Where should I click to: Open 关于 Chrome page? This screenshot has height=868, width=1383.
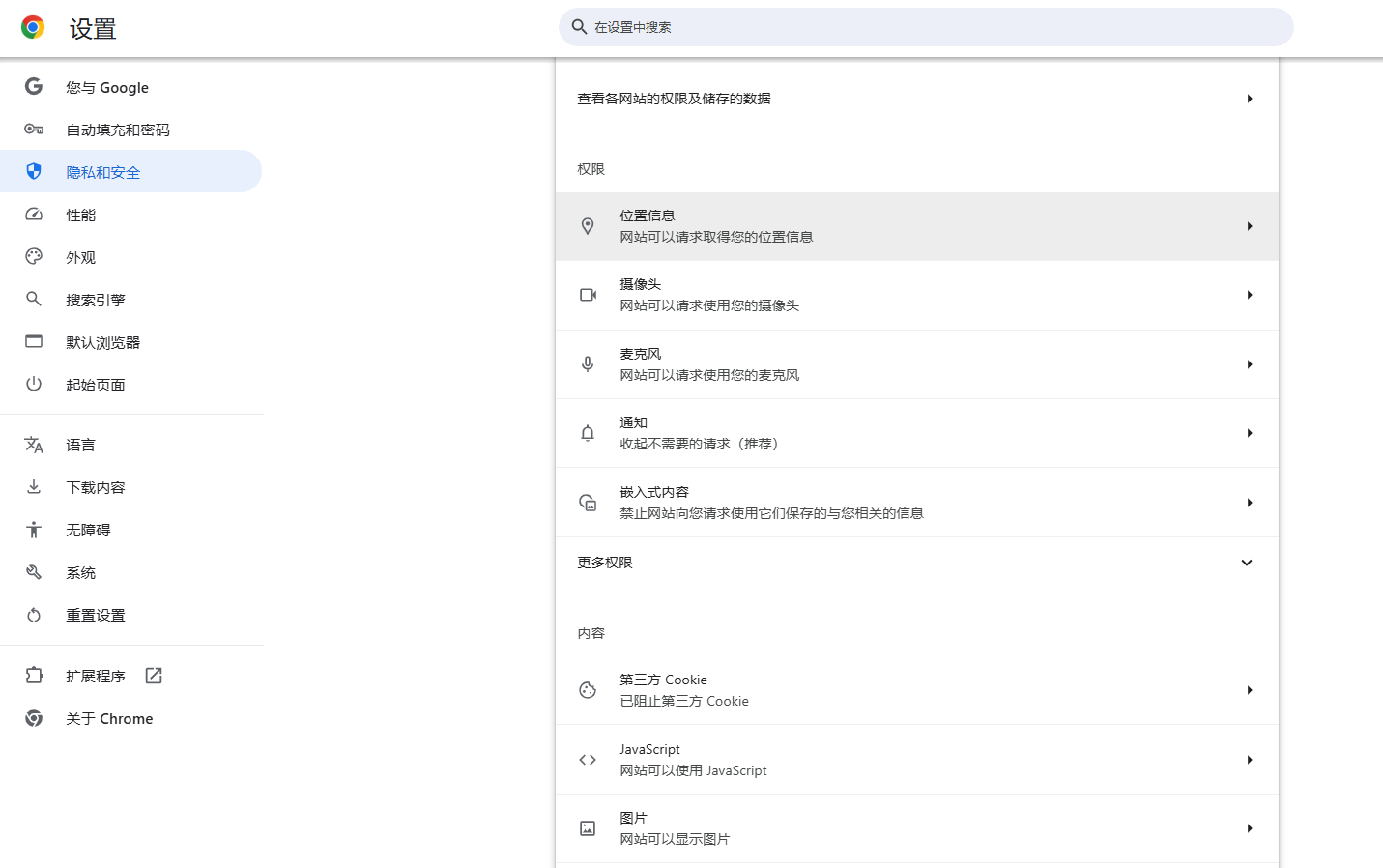click(130, 718)
